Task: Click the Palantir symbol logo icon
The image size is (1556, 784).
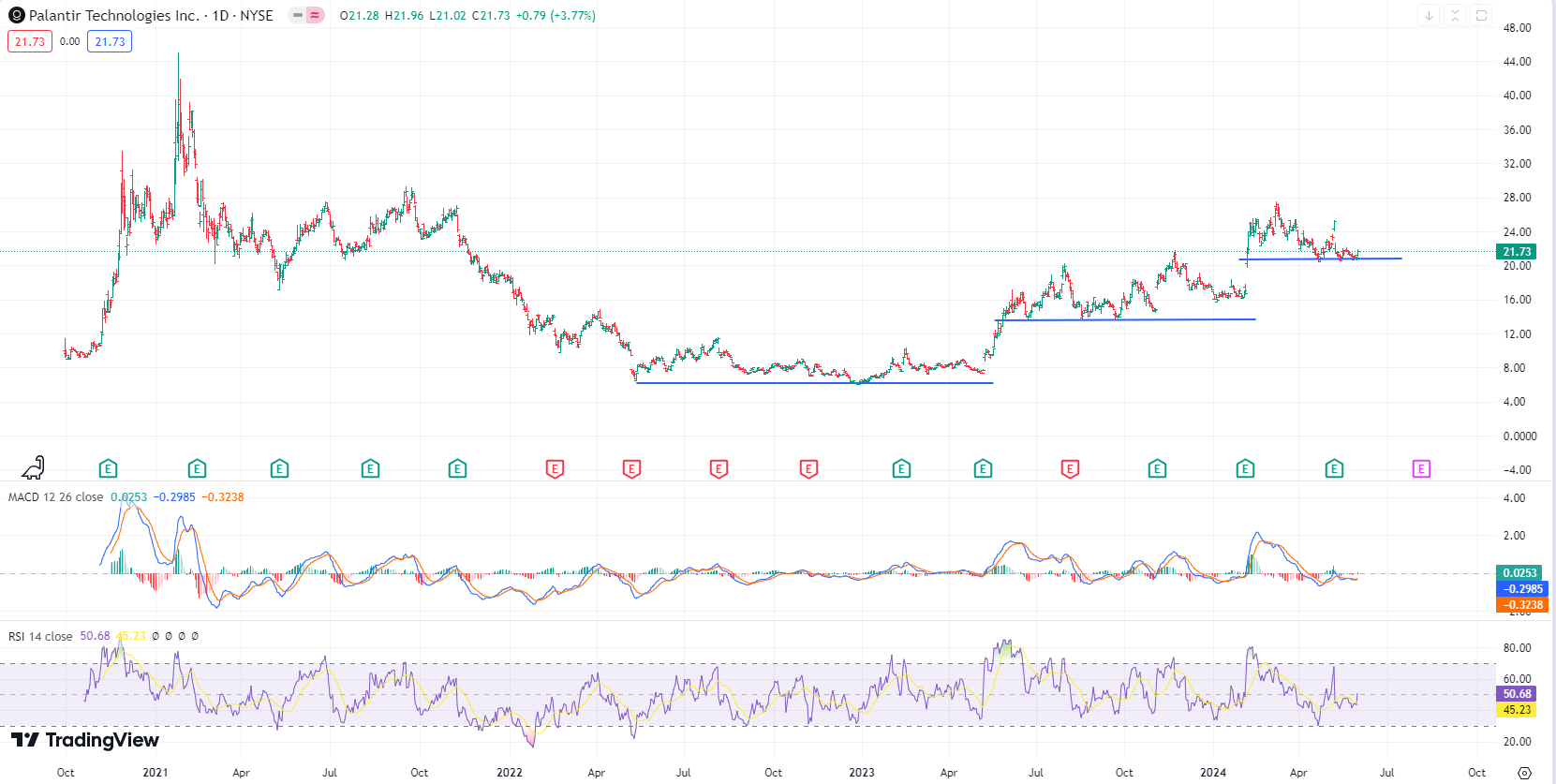Action: pos(16,15)
